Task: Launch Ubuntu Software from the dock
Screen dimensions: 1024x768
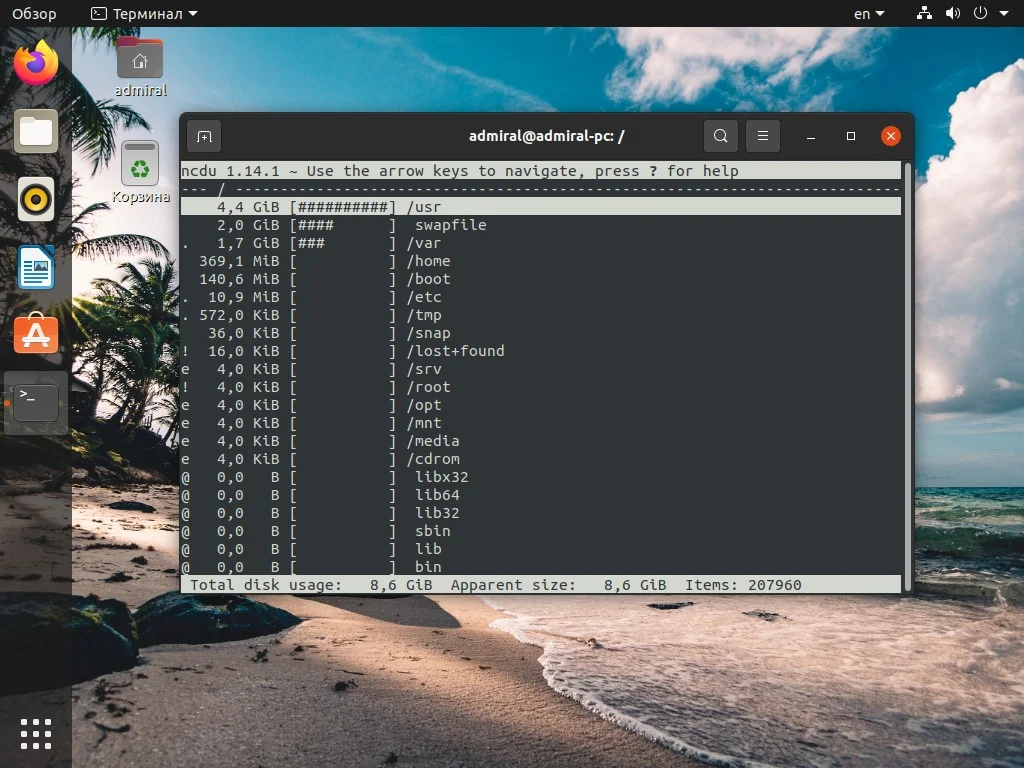Action: pos(35,335)
